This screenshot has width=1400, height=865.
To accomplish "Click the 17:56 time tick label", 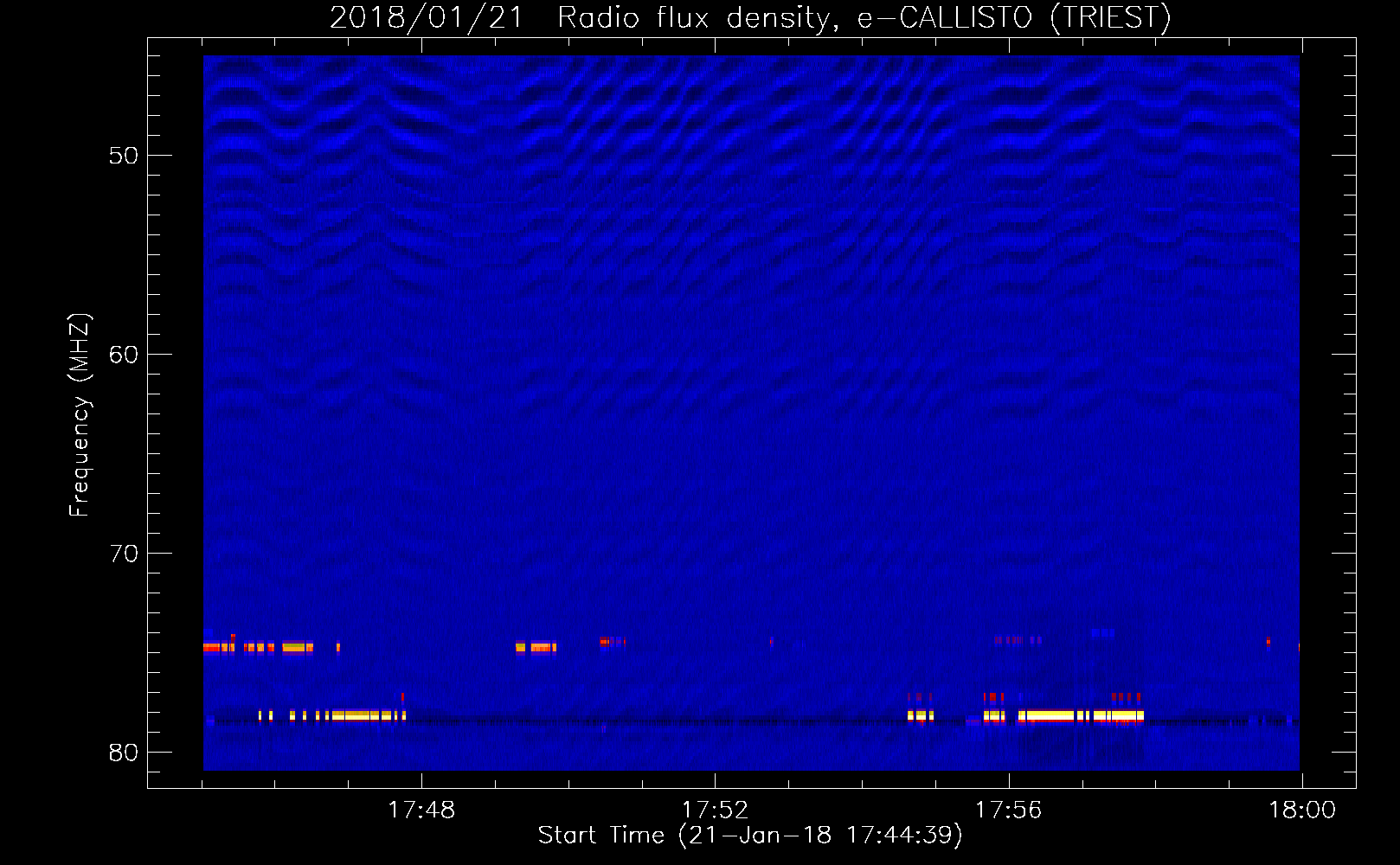I will [1009, 811].
